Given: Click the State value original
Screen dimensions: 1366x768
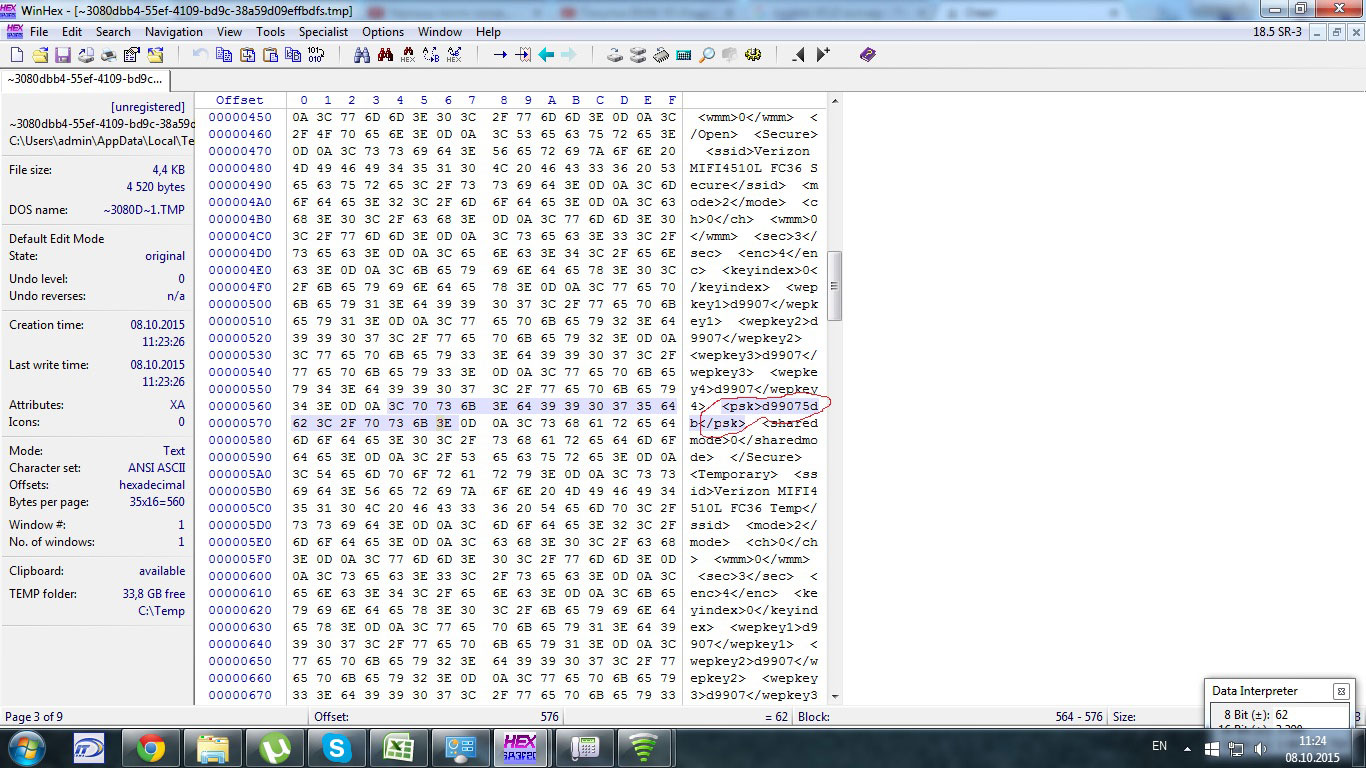Looking at the screenshot, I should pyautogui.click(x=165, y=256).
